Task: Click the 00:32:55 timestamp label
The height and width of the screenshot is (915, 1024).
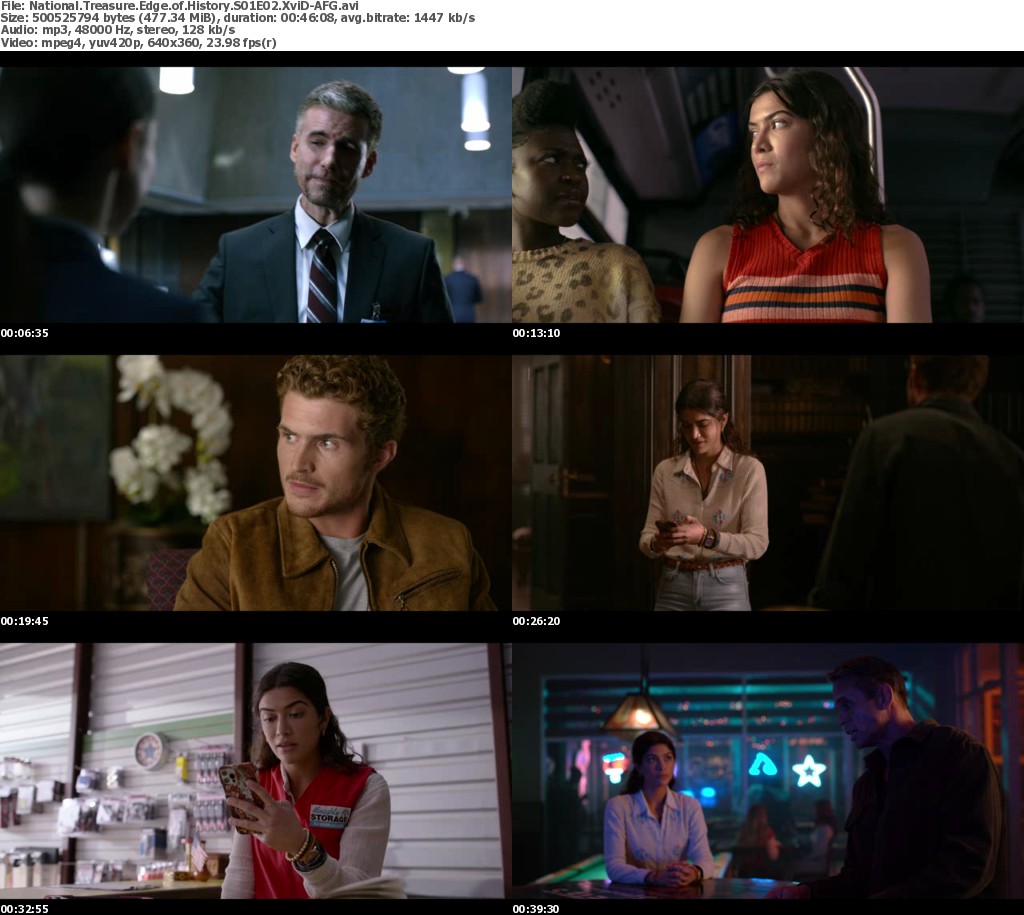Action: click(x=25, y=909)
